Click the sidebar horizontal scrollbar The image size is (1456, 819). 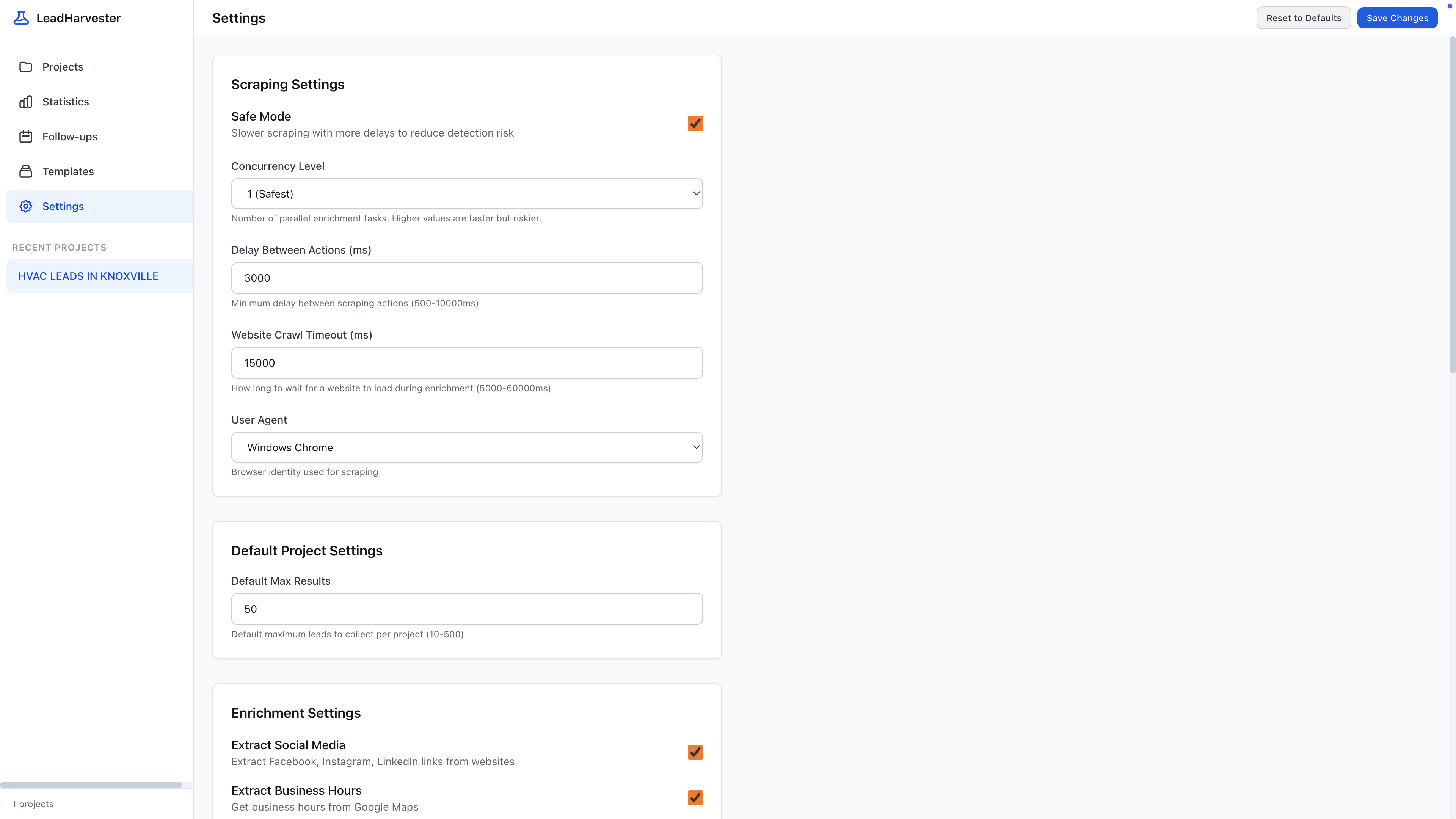(91, 784)
